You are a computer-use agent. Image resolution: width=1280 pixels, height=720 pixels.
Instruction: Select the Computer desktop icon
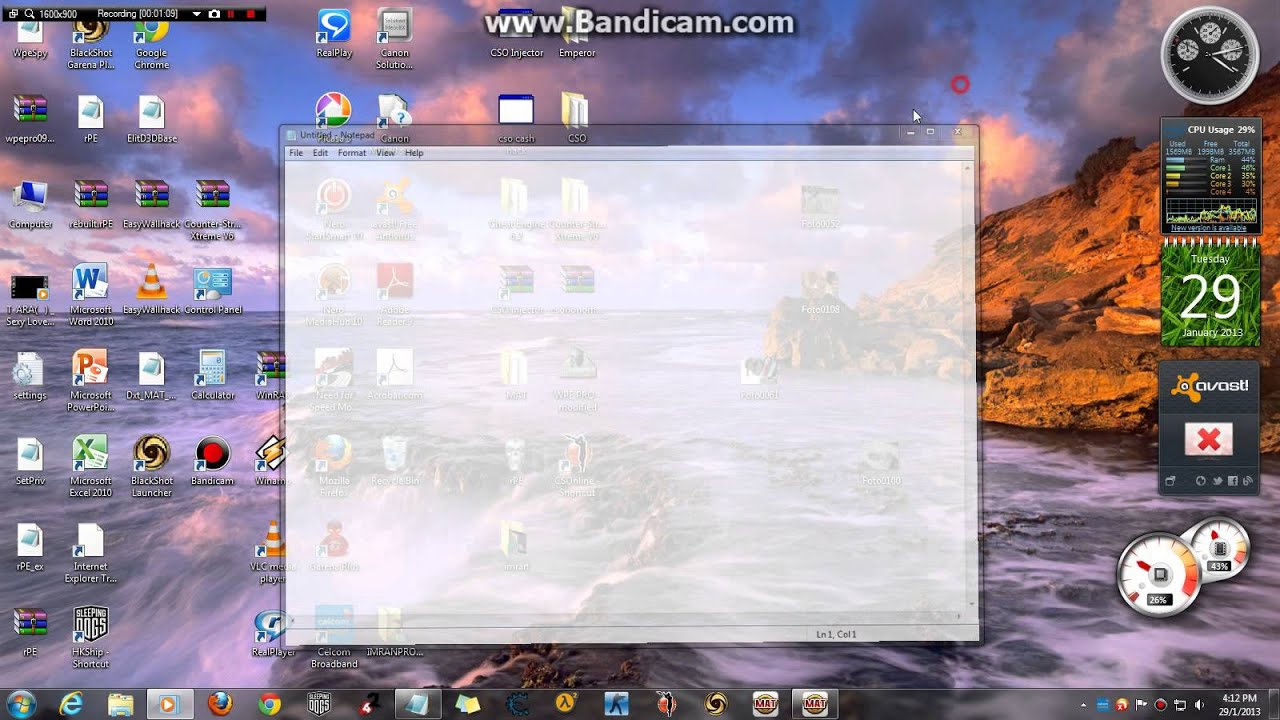click(x=30, y=205)
